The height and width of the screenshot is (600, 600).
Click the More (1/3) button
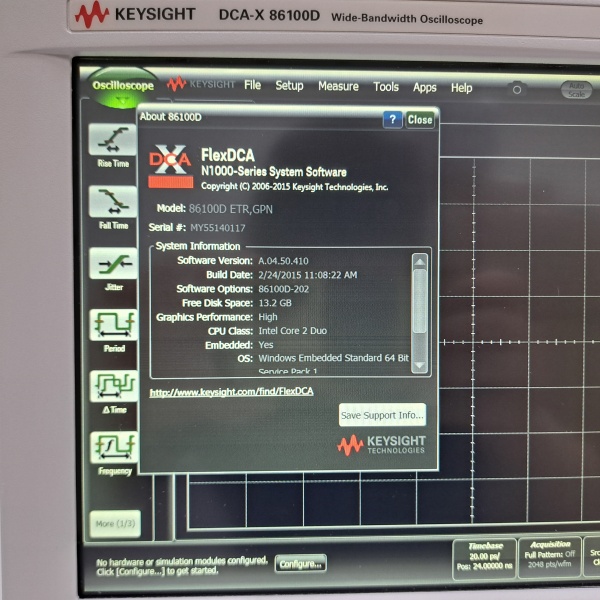[x=115, y=523]
